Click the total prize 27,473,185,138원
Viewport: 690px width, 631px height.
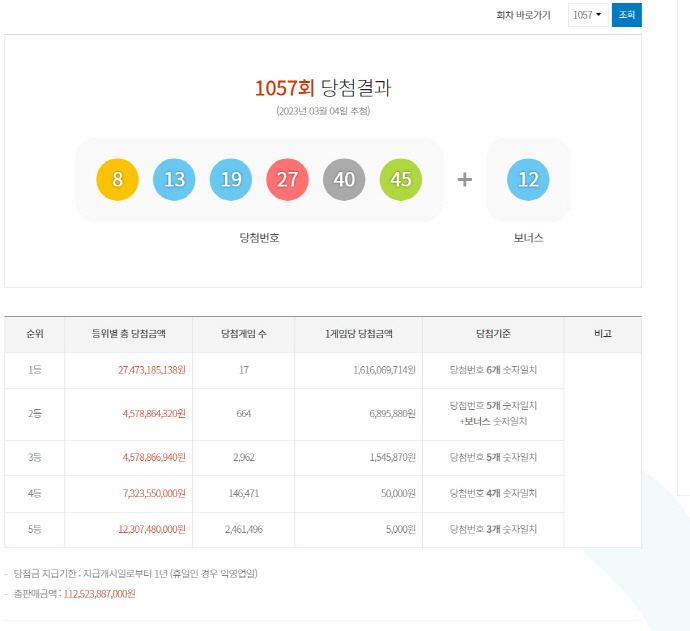(x=152, y=370)
